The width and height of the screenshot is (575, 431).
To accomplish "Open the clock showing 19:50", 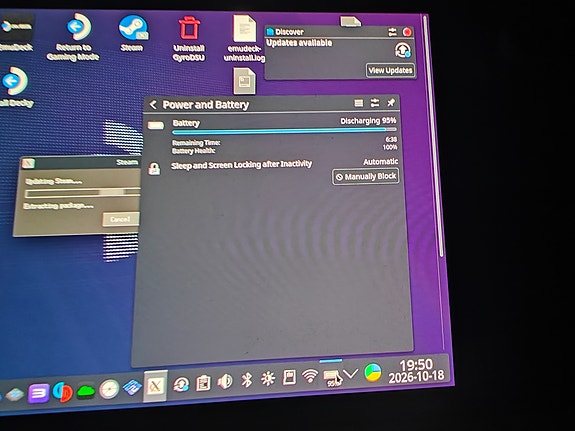I will [x=416, y=370].
